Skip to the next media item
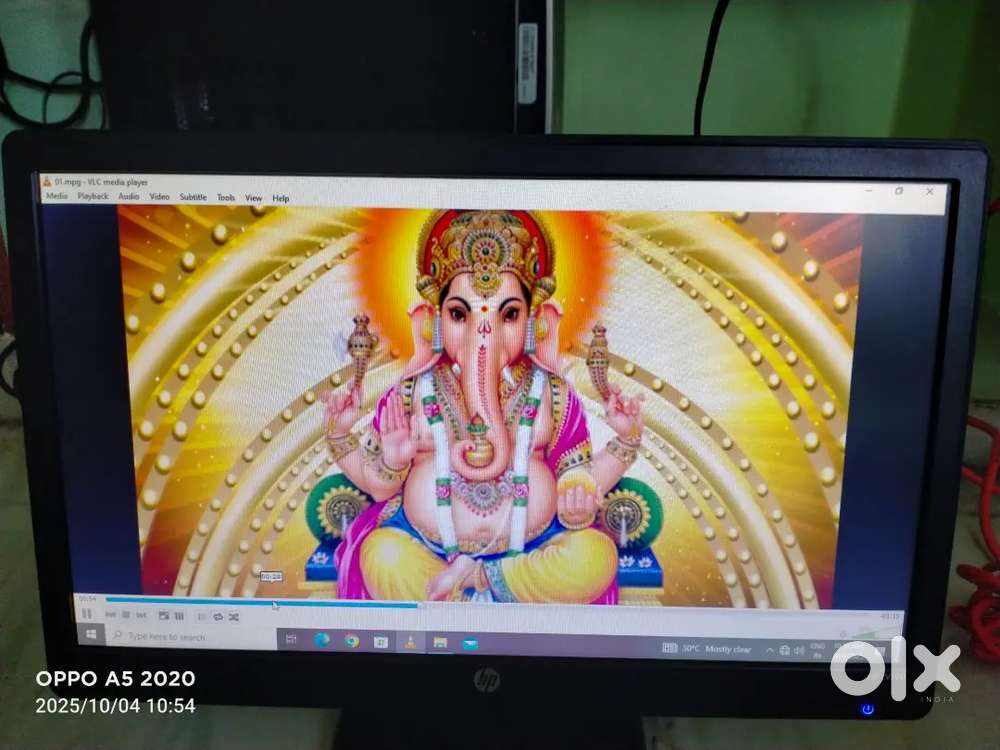Image resolution: width=1000 pixels, height=750 pixels. (x=142, y=615)
